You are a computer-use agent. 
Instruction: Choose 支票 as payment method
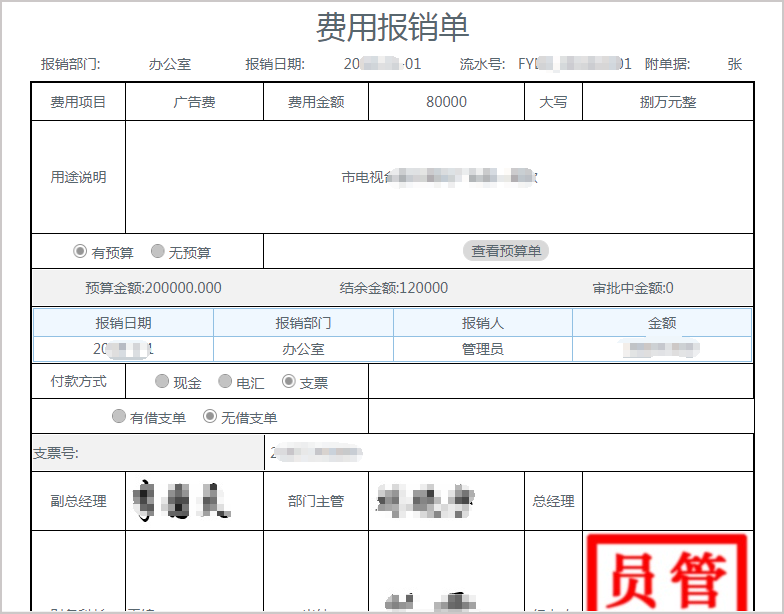pos(288,381)
